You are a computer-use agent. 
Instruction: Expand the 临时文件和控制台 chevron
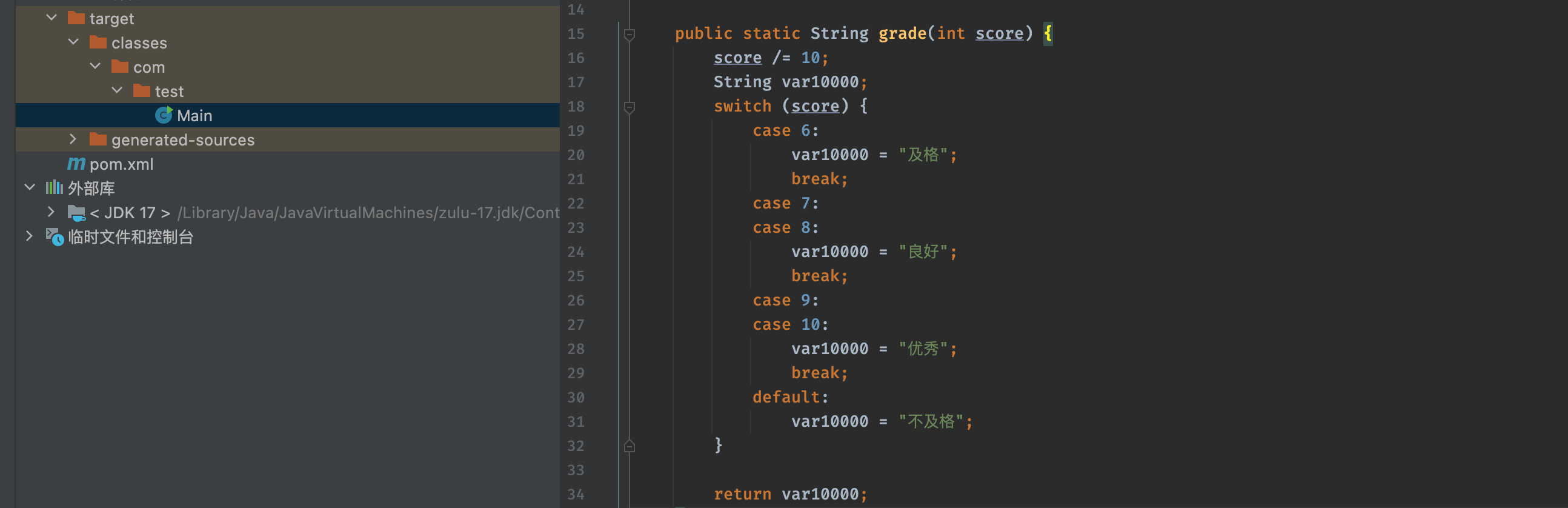29,236
